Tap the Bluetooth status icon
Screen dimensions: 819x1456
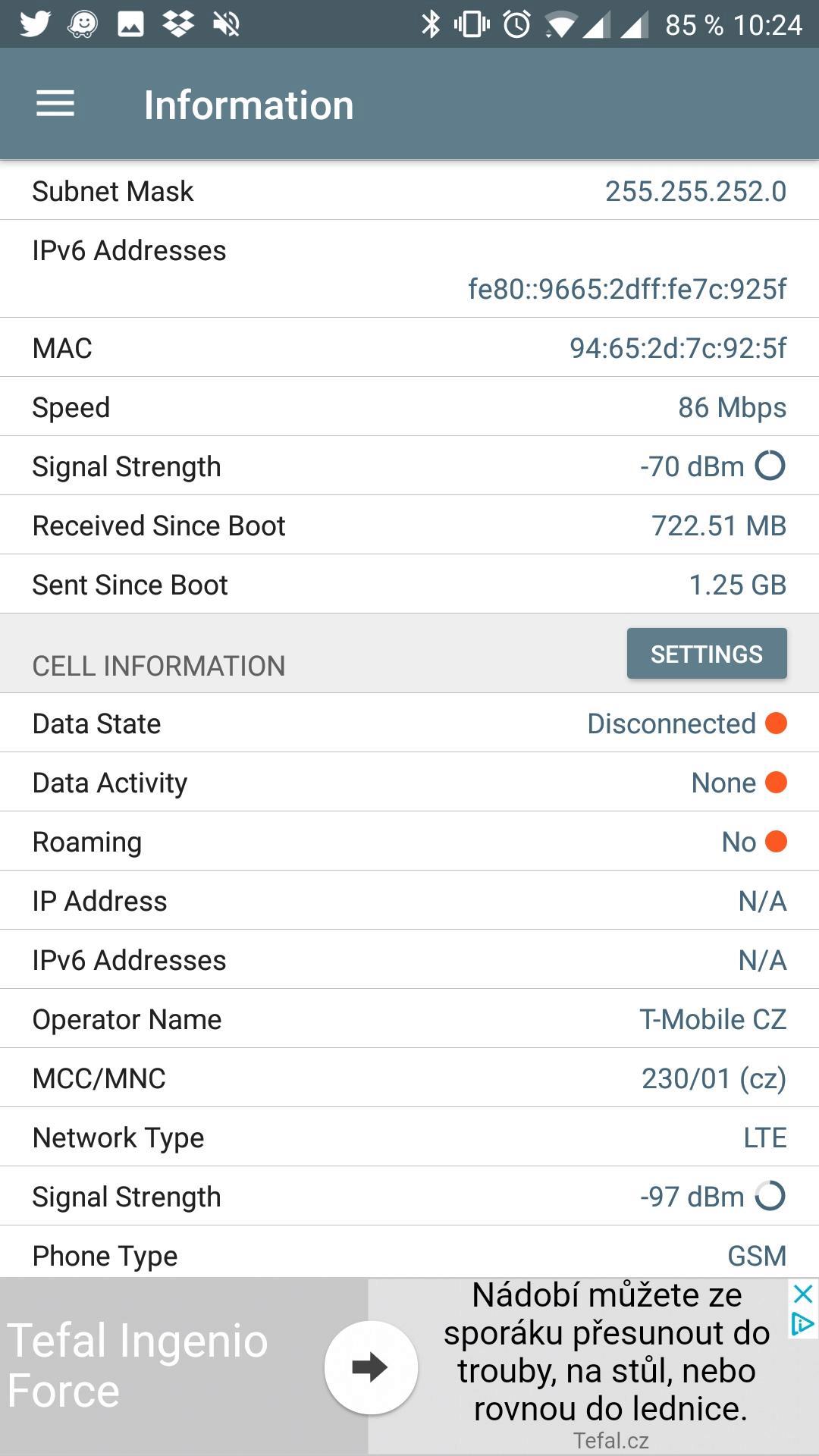[x=430, y=24]
